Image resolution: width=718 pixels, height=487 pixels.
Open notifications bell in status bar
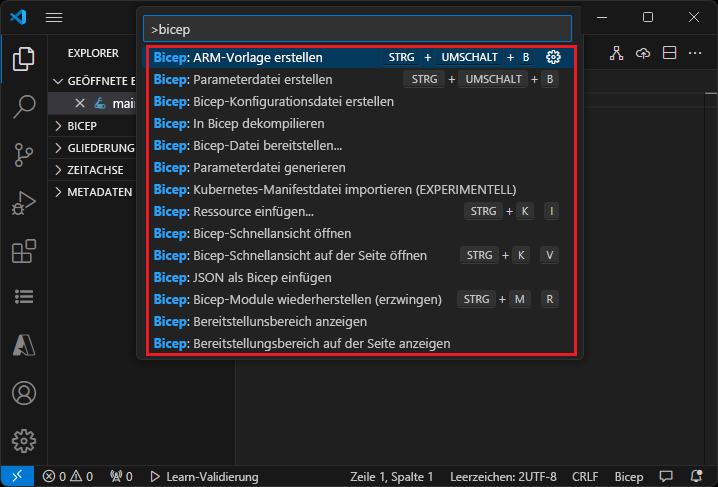point(696,476)
